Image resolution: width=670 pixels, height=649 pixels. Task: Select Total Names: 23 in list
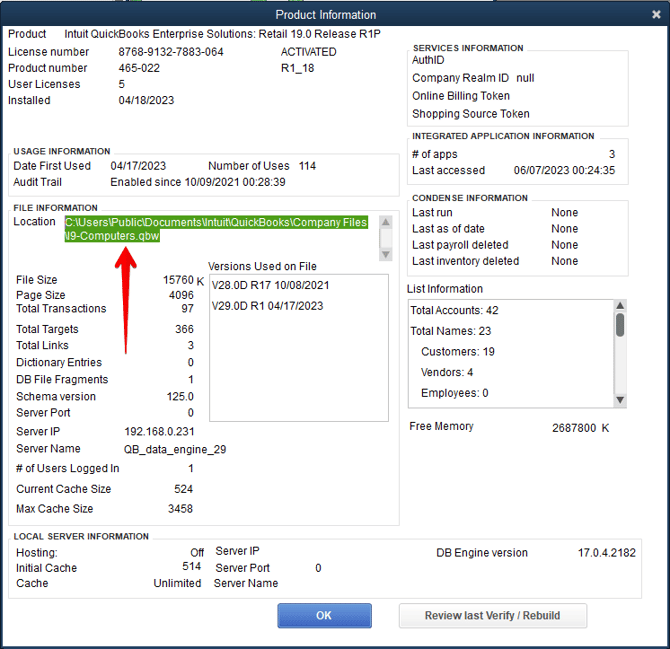pyautogui.click(x=450, y=331)
